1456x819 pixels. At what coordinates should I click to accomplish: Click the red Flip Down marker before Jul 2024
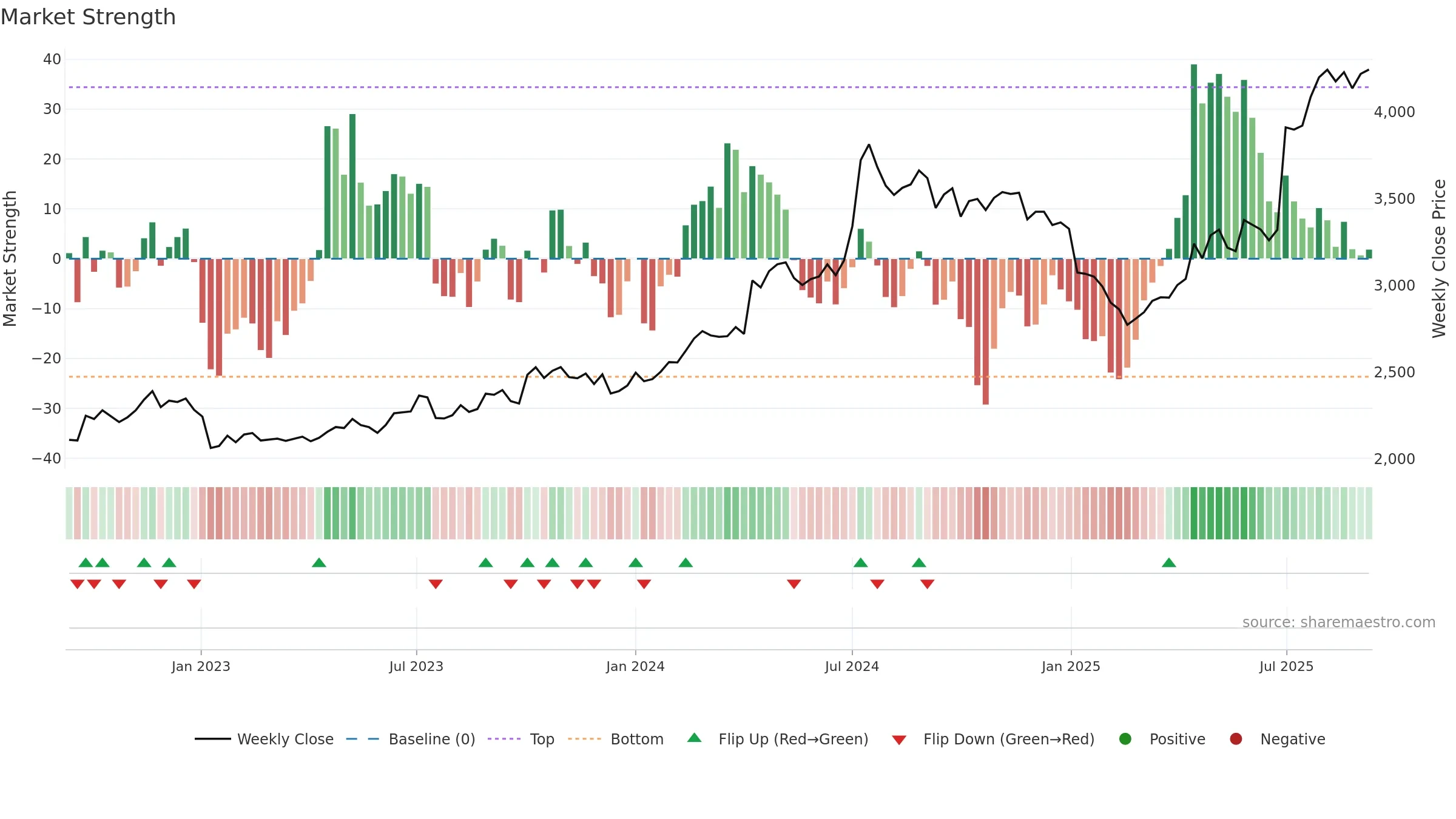[794, 584]
